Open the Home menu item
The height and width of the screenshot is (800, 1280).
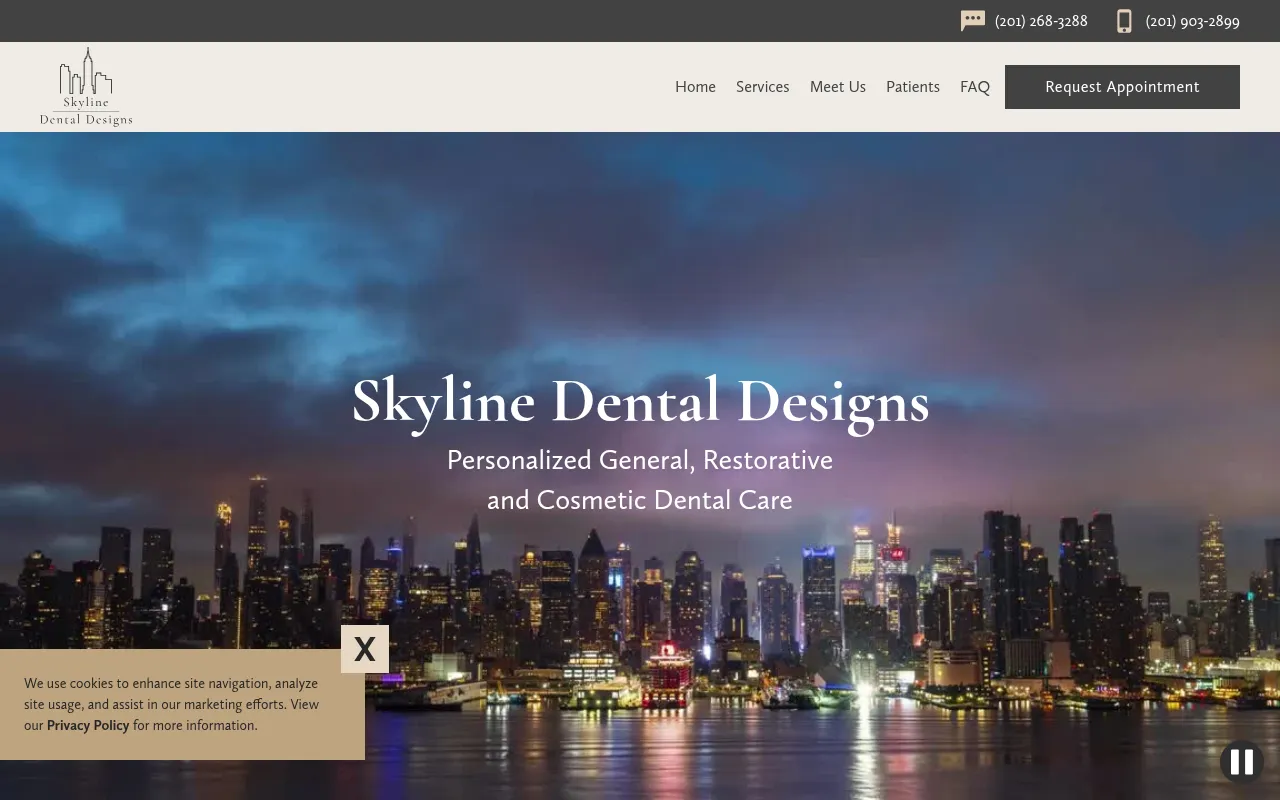click(695, 87)
